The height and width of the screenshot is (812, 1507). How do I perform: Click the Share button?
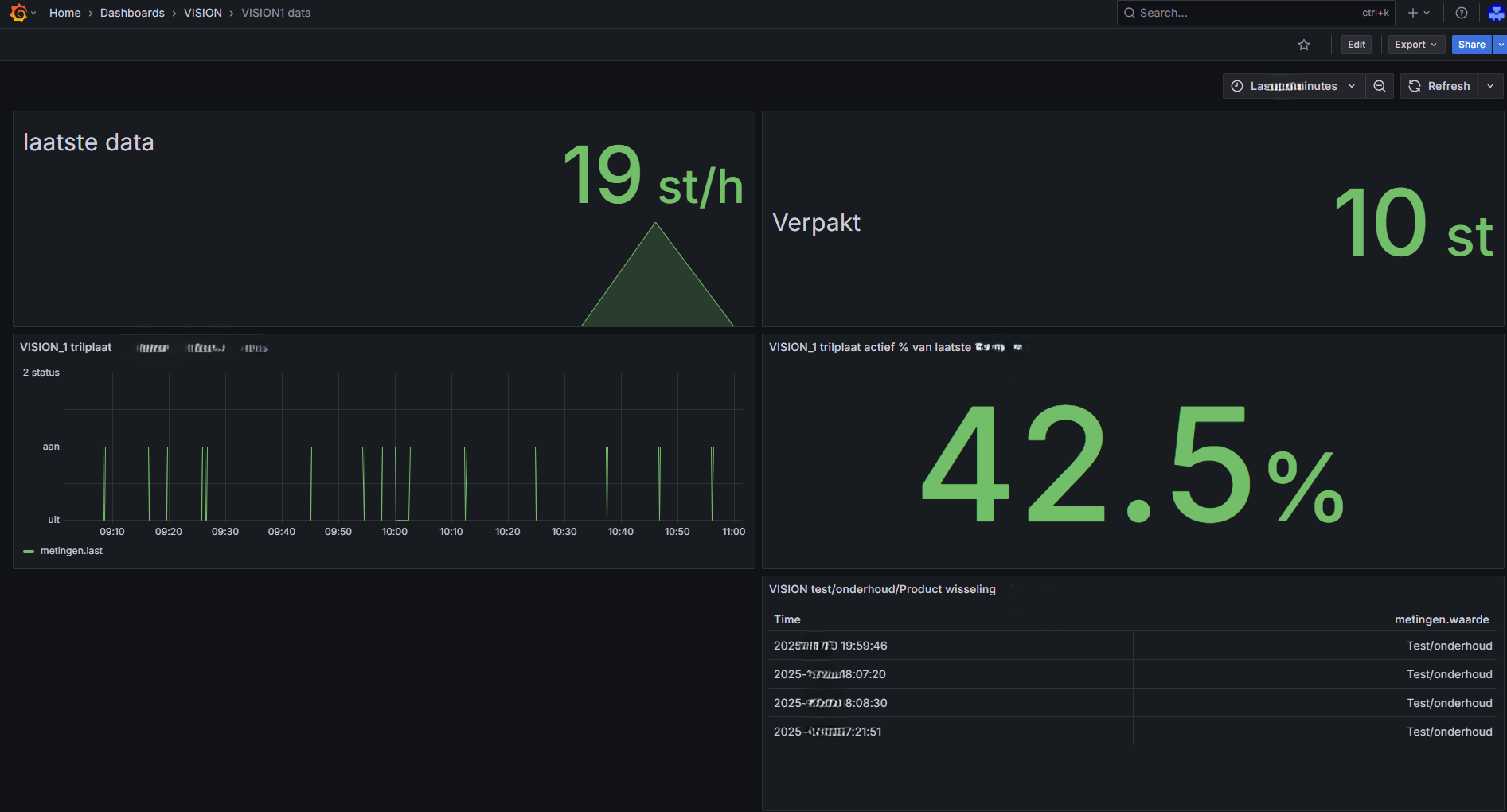[1471, 45]
